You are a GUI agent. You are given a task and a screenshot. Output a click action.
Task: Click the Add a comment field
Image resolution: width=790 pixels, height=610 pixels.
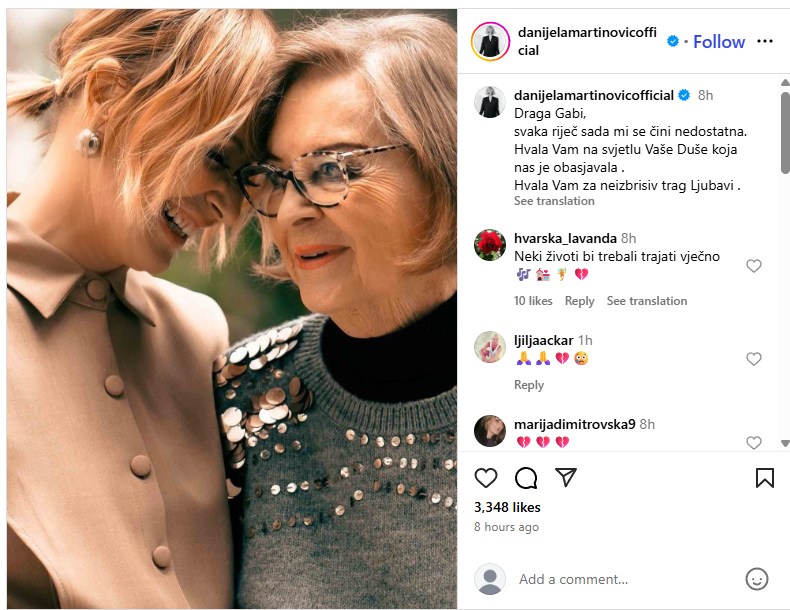[x=620, y=579]
